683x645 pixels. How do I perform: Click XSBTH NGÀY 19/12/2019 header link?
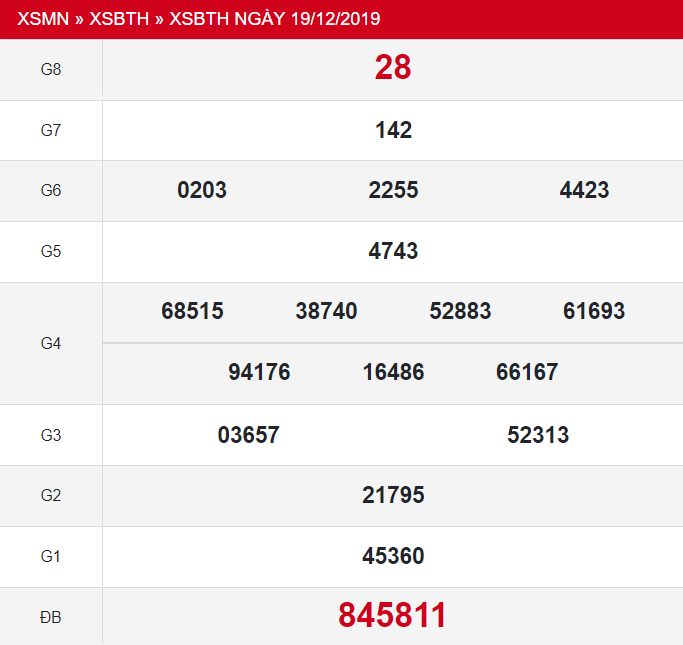tap(275, 19)
